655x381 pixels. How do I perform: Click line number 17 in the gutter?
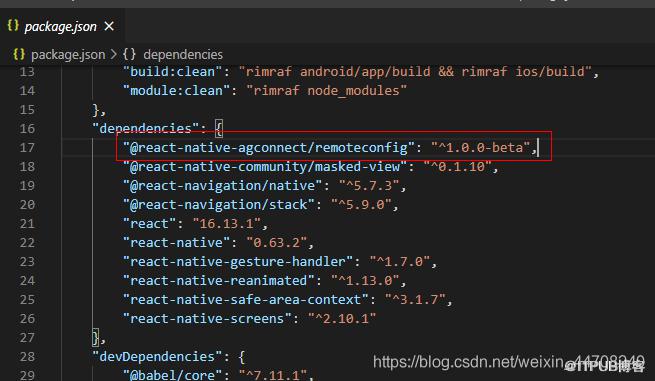pyautogui.click(x=27, y=147)
